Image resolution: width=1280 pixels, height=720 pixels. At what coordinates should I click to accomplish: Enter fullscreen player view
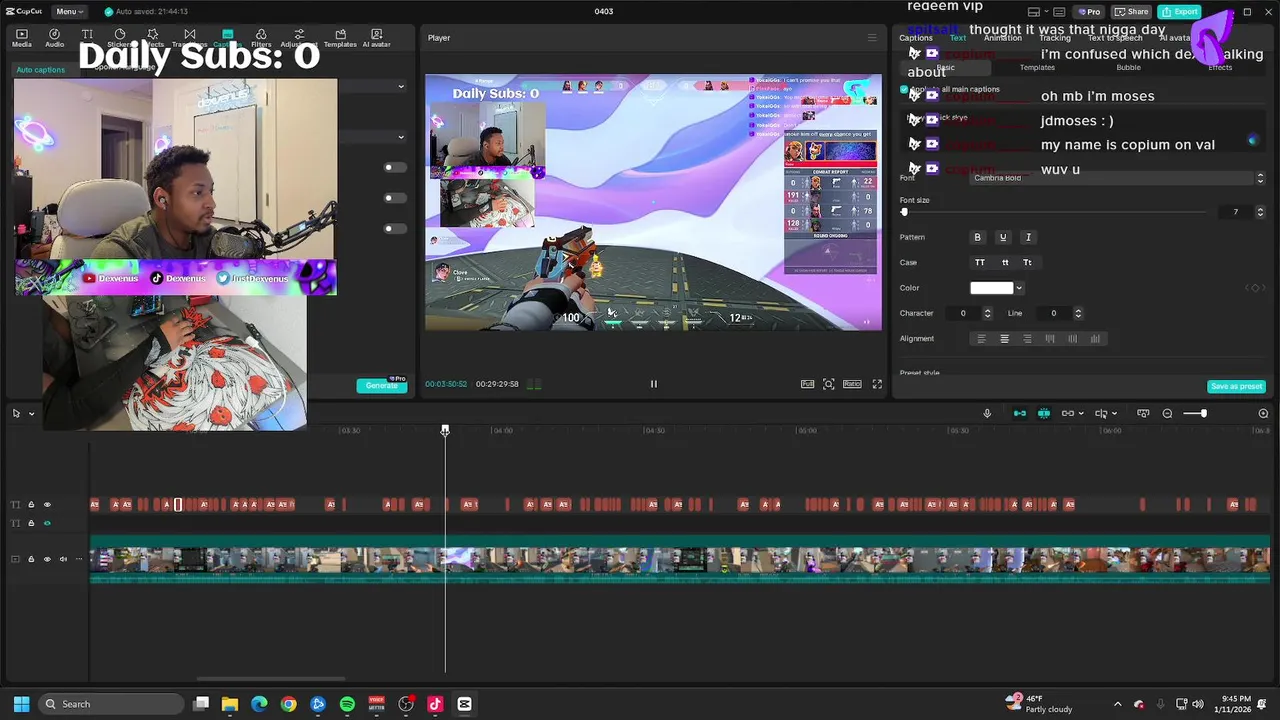click(877, 384)
